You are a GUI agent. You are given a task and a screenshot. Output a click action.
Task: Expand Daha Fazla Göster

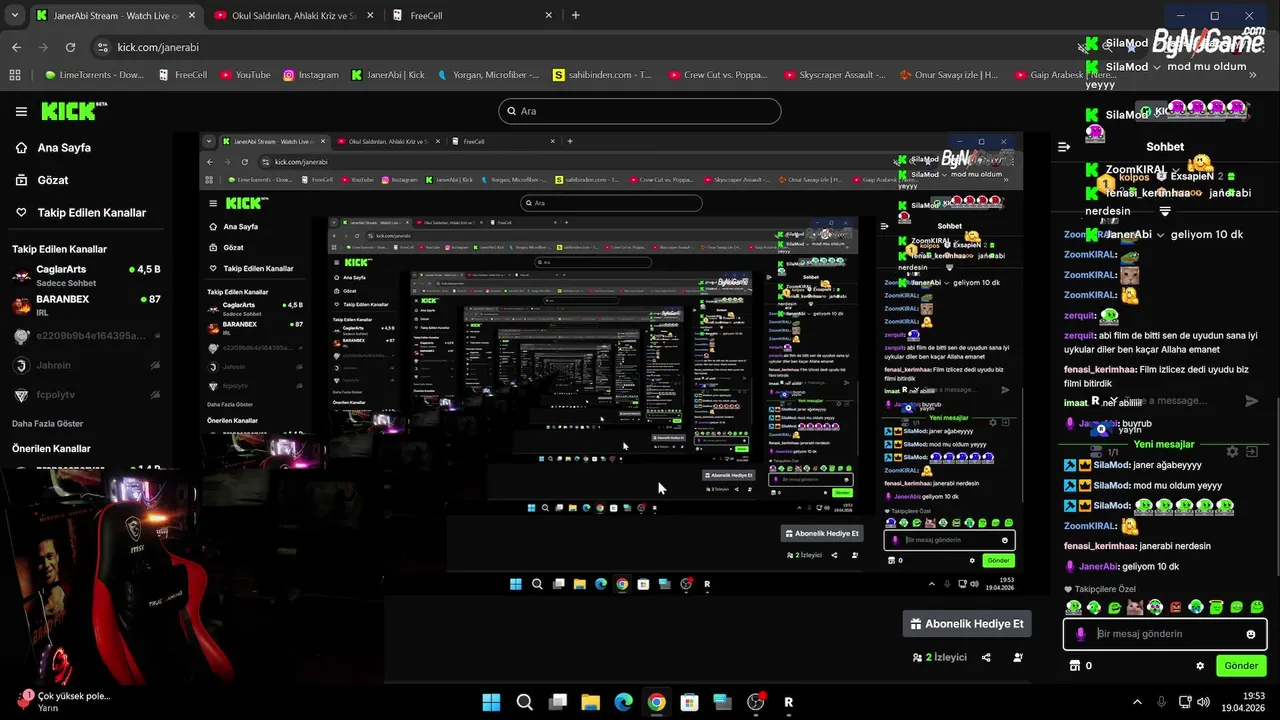click(47, 423)
